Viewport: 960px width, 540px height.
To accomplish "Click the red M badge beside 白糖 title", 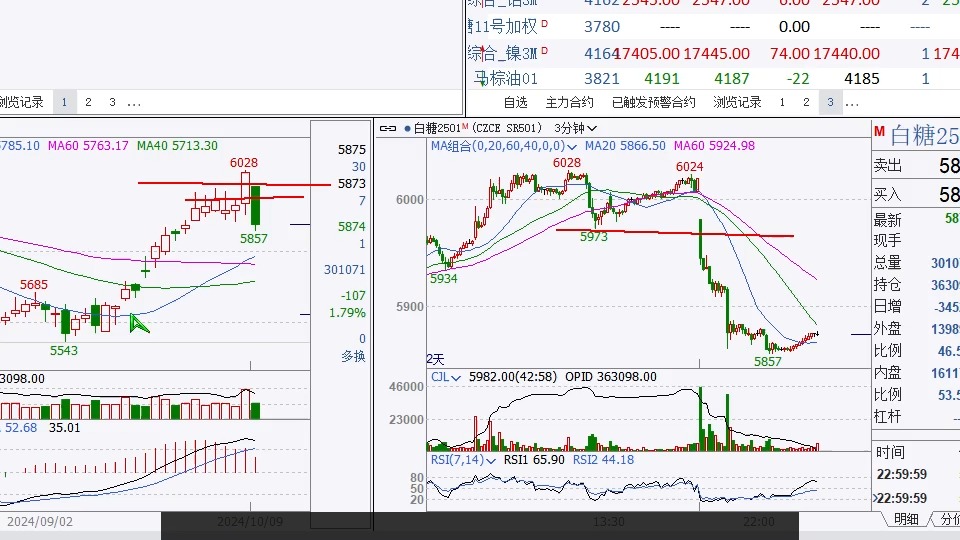I will point(879,132).
